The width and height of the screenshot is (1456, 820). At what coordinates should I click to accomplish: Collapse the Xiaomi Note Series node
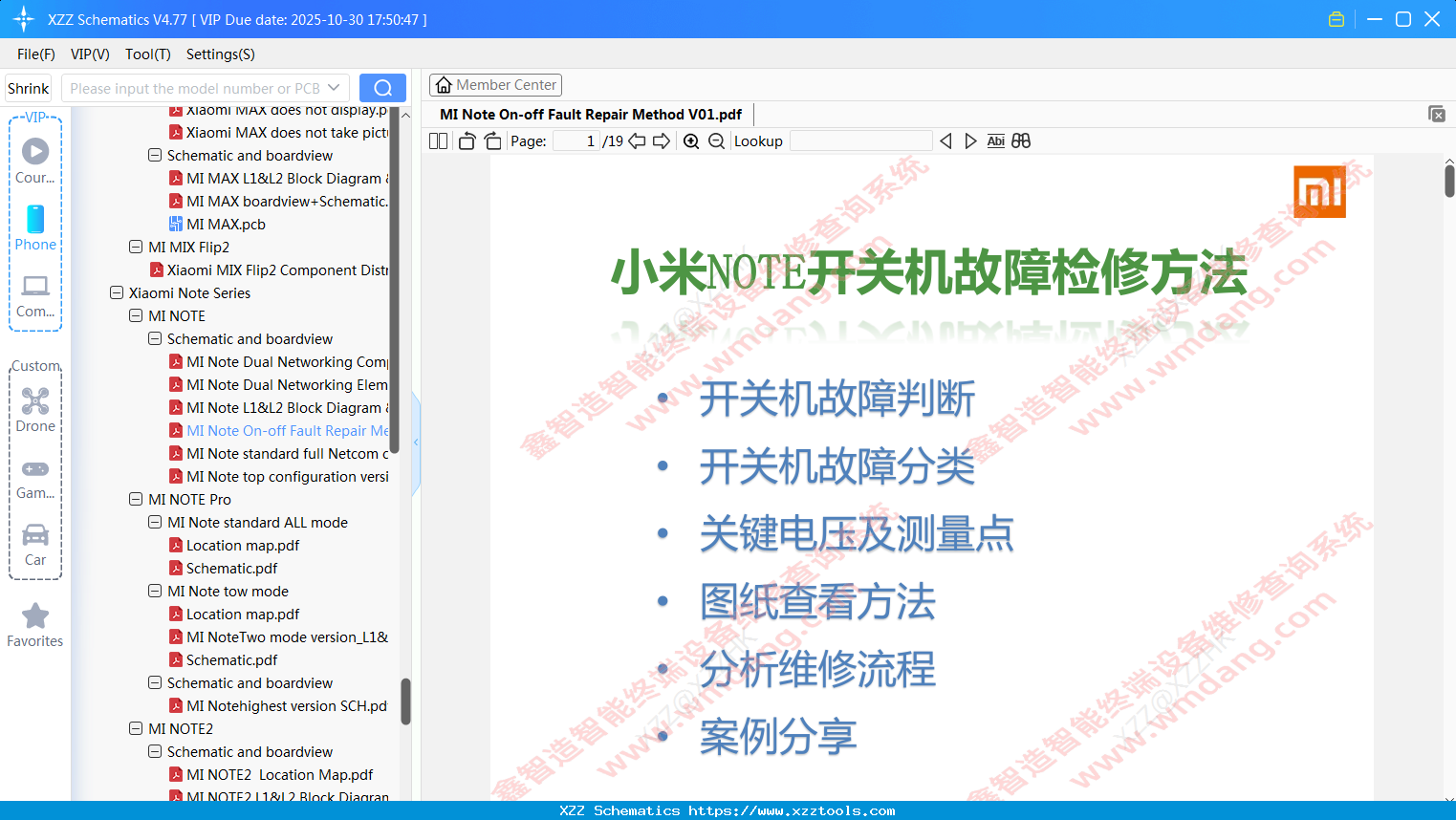(115, 292)
